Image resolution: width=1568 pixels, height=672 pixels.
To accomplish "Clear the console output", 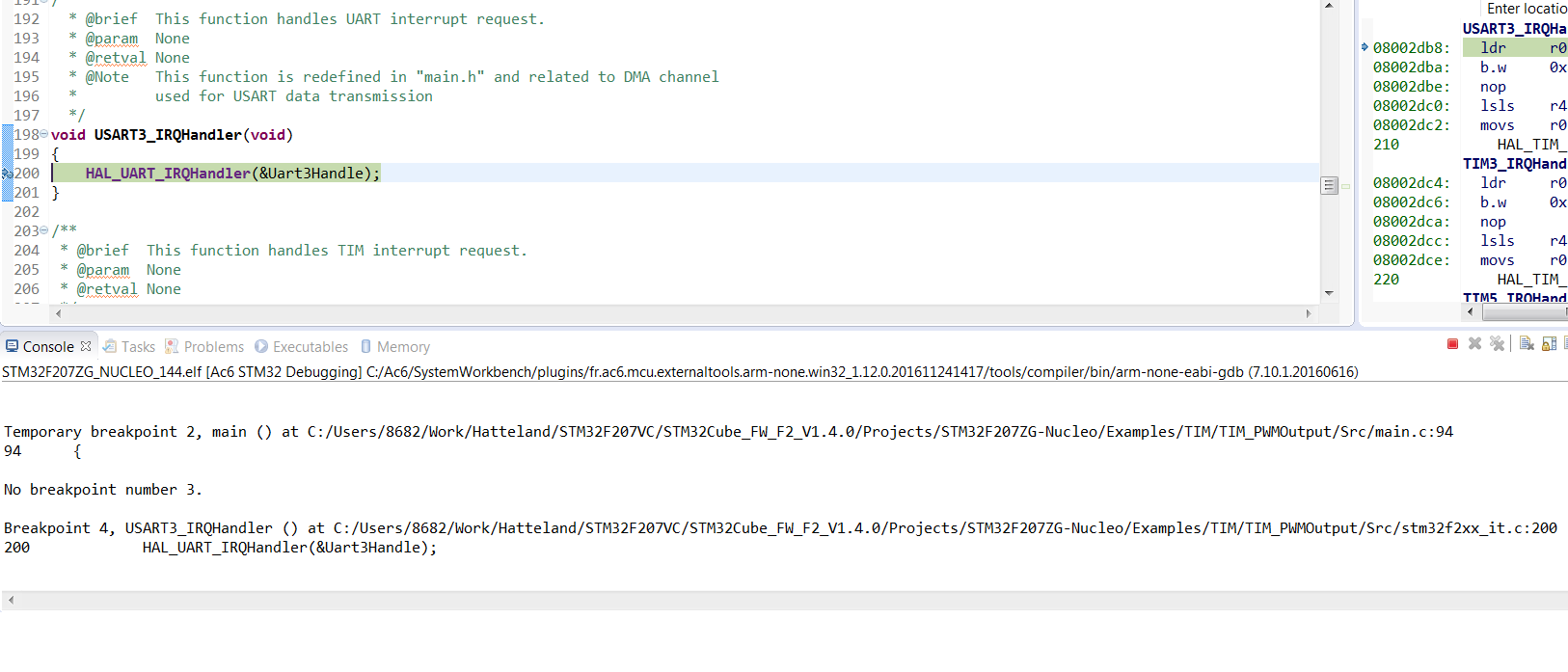I will (1527, 344).
